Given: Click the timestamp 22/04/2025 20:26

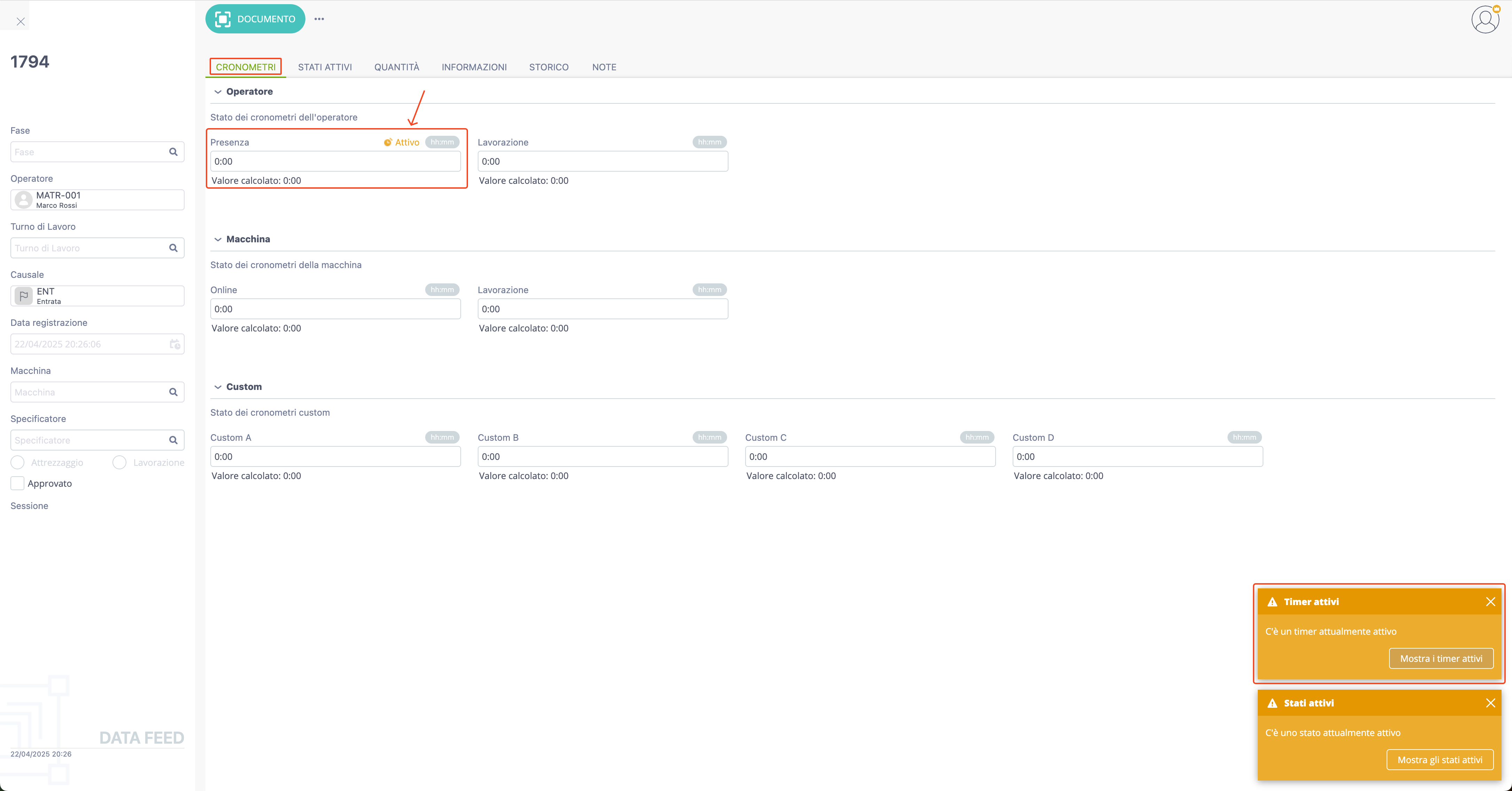Looking at the screenshot, I should [x=41, y=754].
